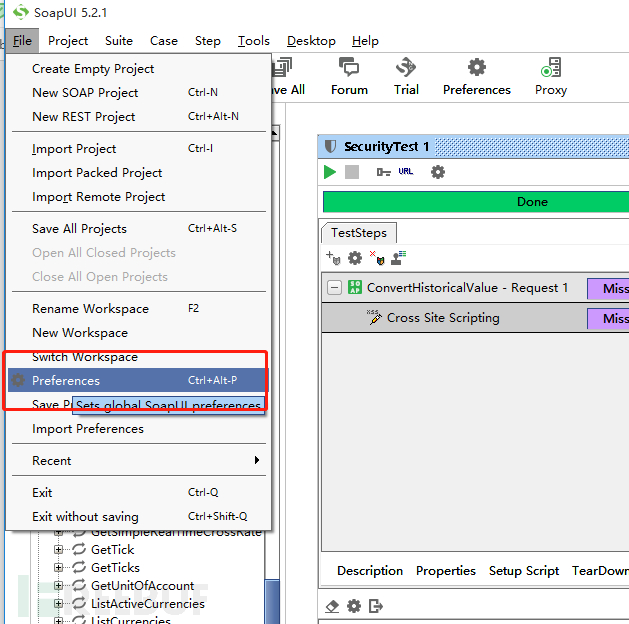The height and width of the screenshot is (624, 629).
Task: Click the clone parameters stamp icon
Action: [399, 258]
